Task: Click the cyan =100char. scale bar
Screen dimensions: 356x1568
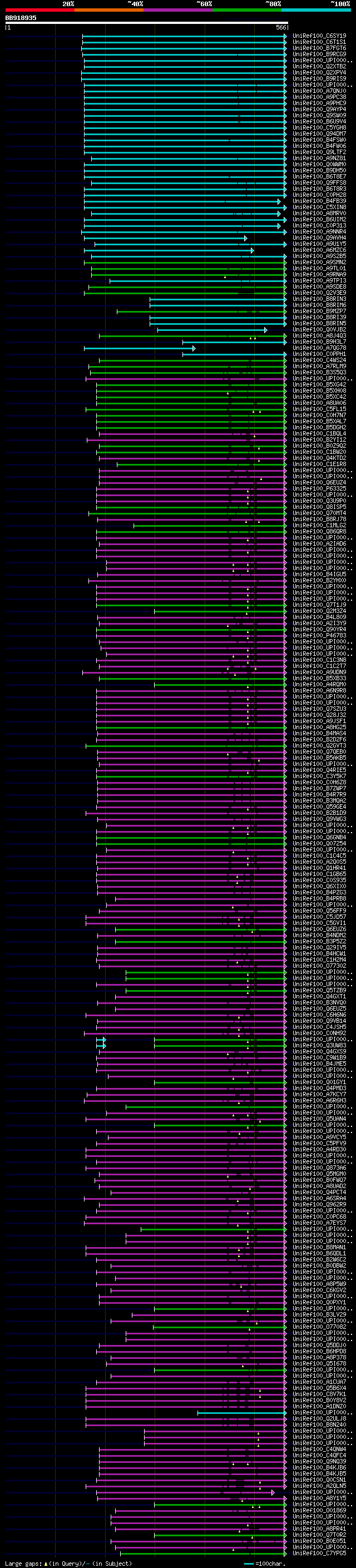Action: pos(248,1564)
